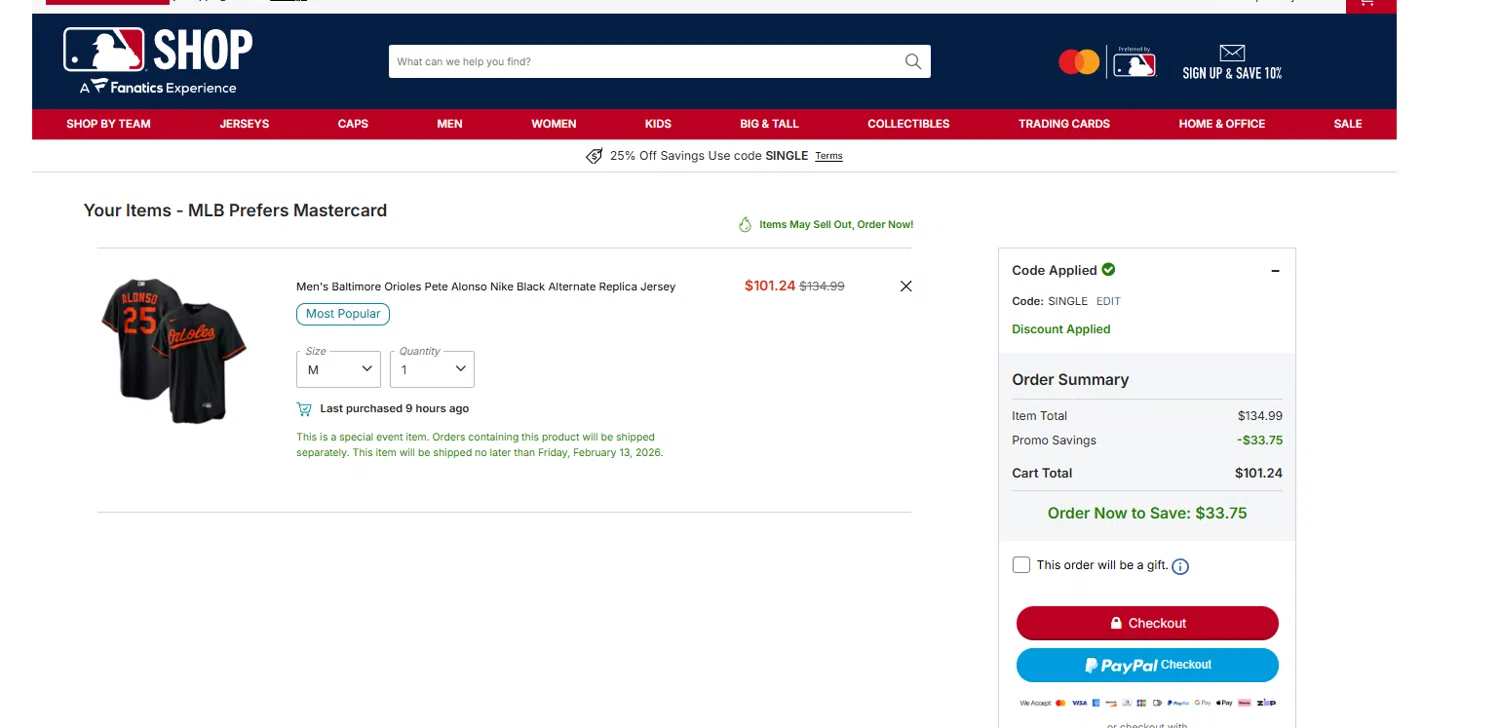This screenshot has width=1500, height=728.
Task: Click the flame sell-out icon
Action: (x=745, y=225)
